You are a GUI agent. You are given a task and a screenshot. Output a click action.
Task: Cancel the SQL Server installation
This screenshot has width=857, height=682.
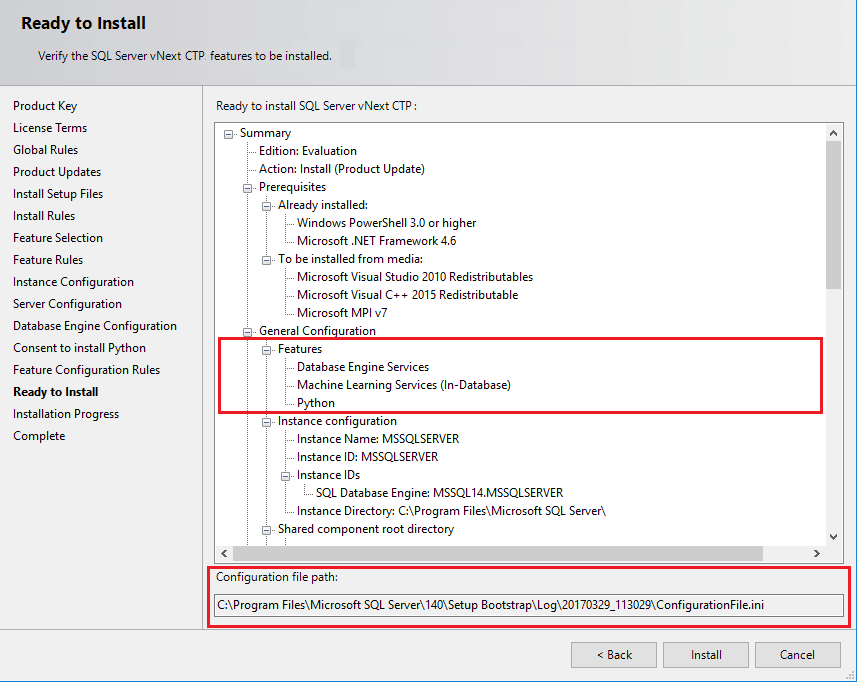(x=797, y=654)
